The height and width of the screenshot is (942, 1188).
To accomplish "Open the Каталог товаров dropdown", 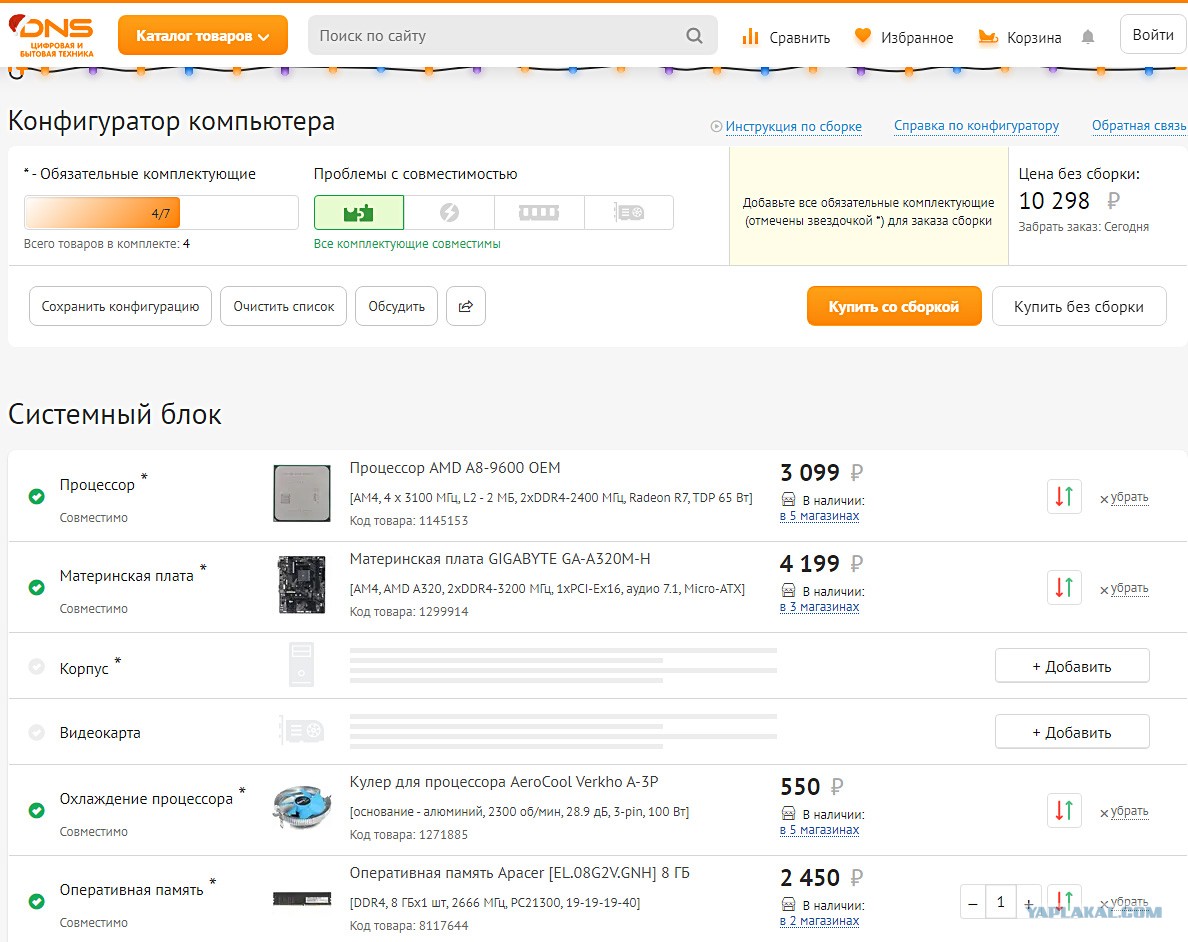I will [202, 36].
